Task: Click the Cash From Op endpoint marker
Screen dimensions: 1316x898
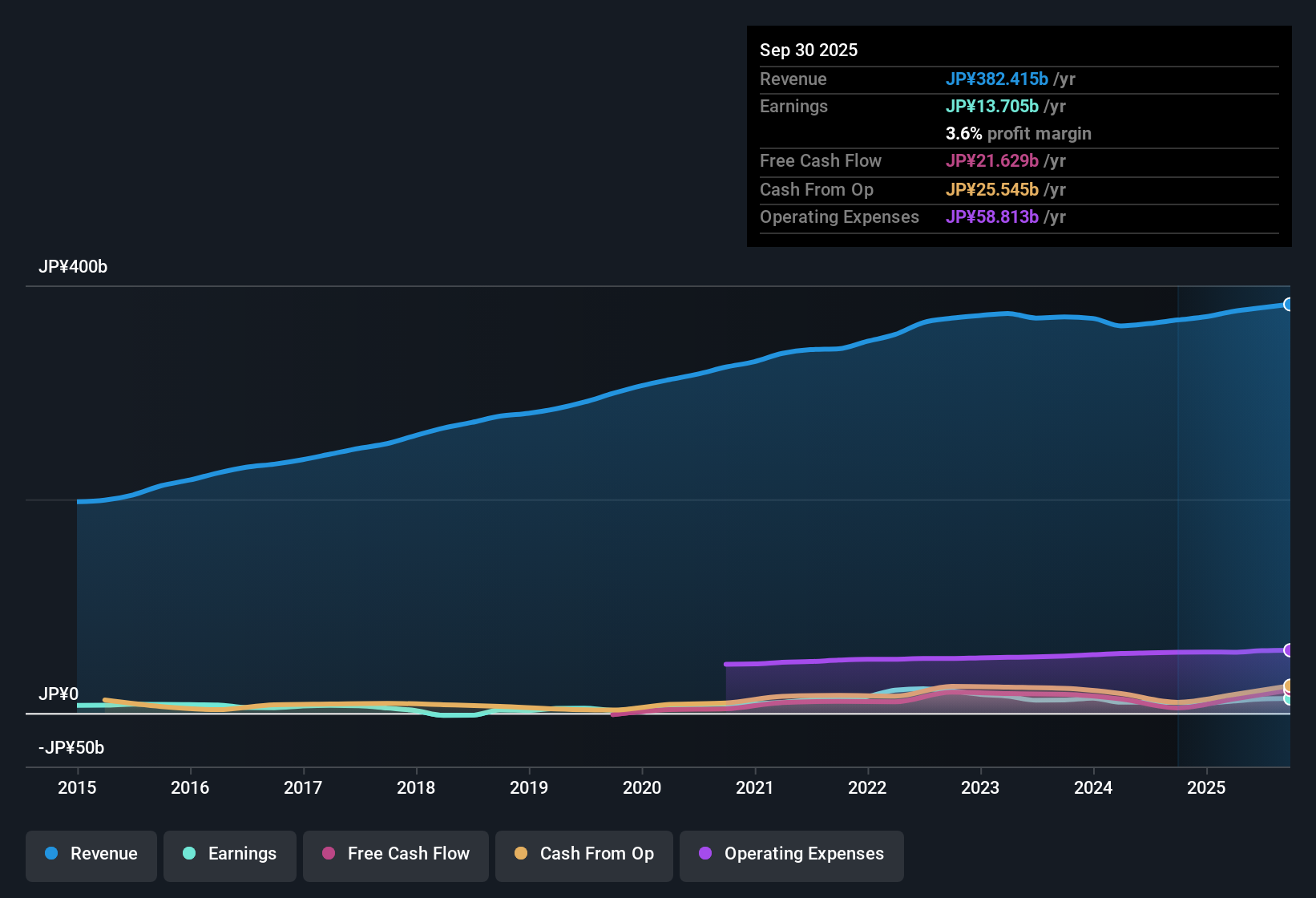Action: pyautogui.click(x=1289, y=686)
